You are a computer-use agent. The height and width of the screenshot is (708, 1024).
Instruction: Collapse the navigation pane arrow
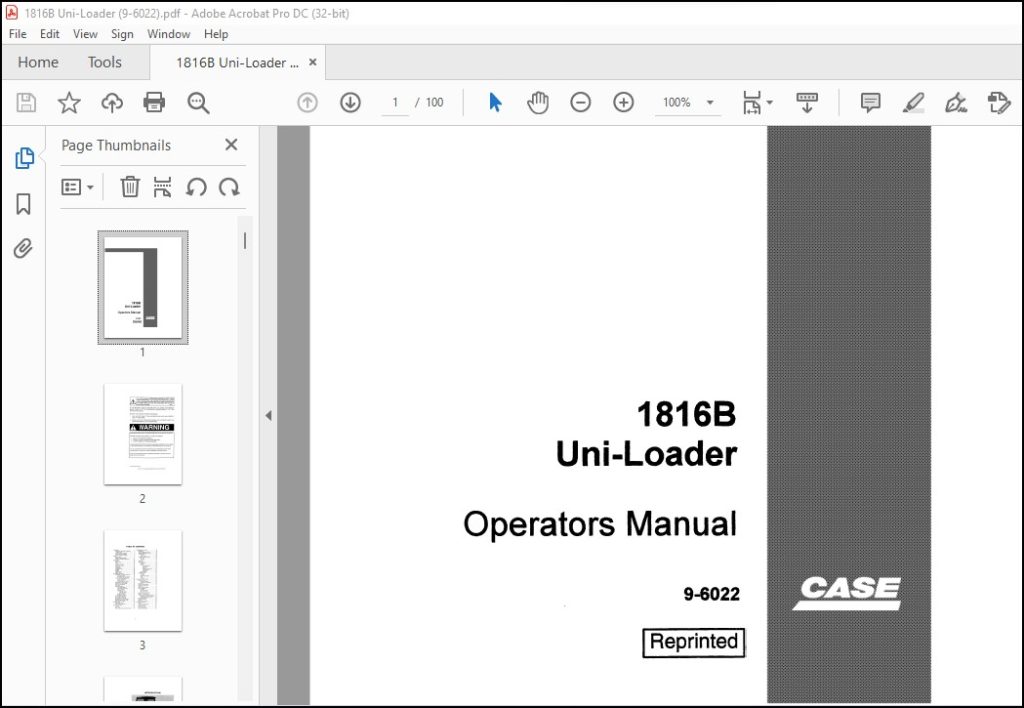pyautogui.click(x=268, y=415)
